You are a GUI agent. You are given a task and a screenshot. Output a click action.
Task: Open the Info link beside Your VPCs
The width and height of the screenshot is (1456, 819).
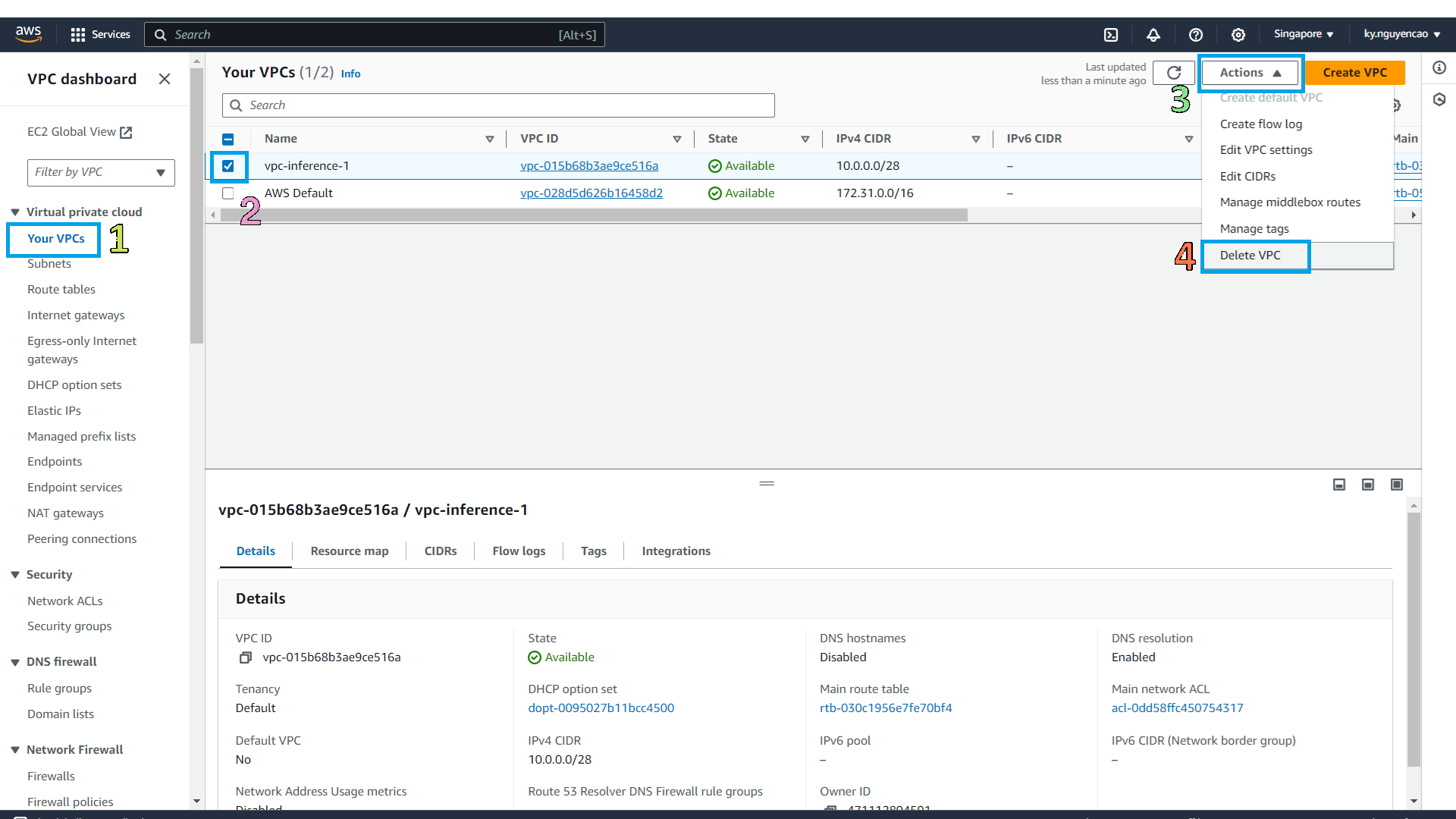tap(350, 74)
